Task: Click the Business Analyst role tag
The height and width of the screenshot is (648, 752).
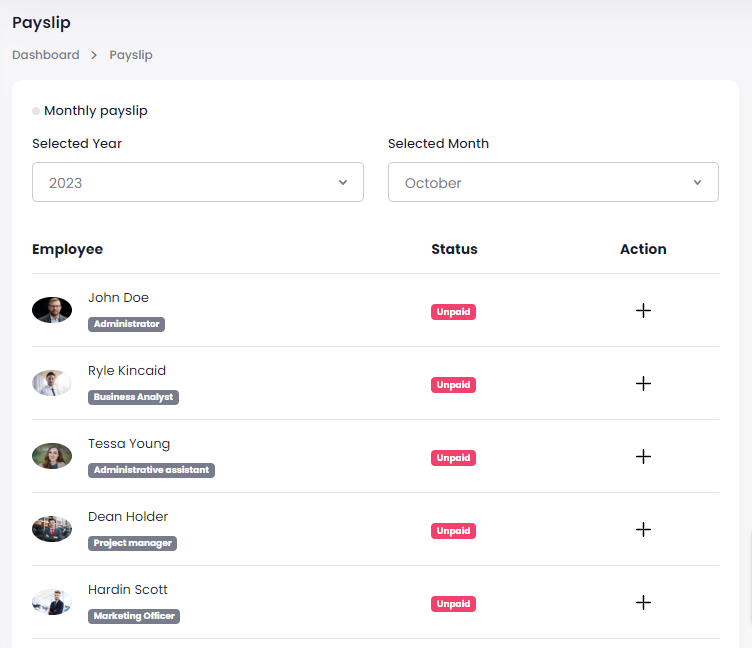Action: [133, 397]
